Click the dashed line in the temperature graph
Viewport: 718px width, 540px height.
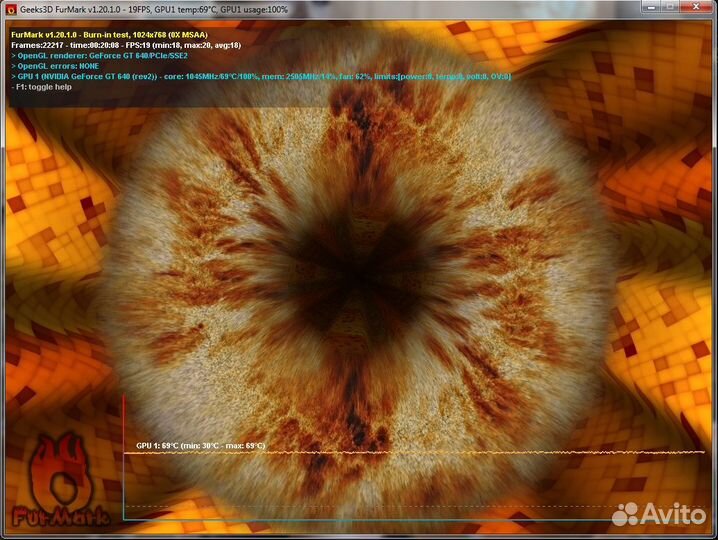pyautogui.click(x=400, y=504)
